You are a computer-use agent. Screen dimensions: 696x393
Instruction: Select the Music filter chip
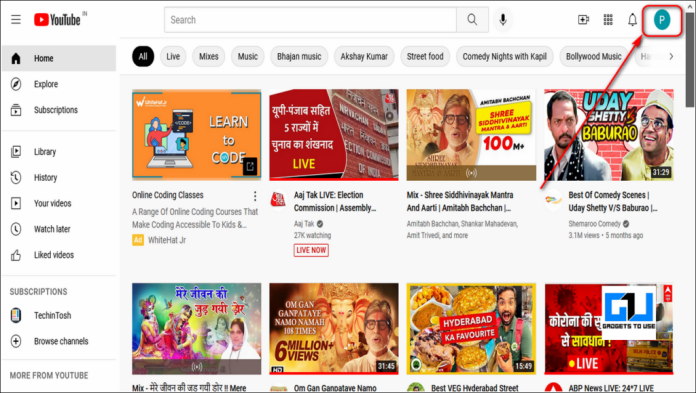point(248,56)
